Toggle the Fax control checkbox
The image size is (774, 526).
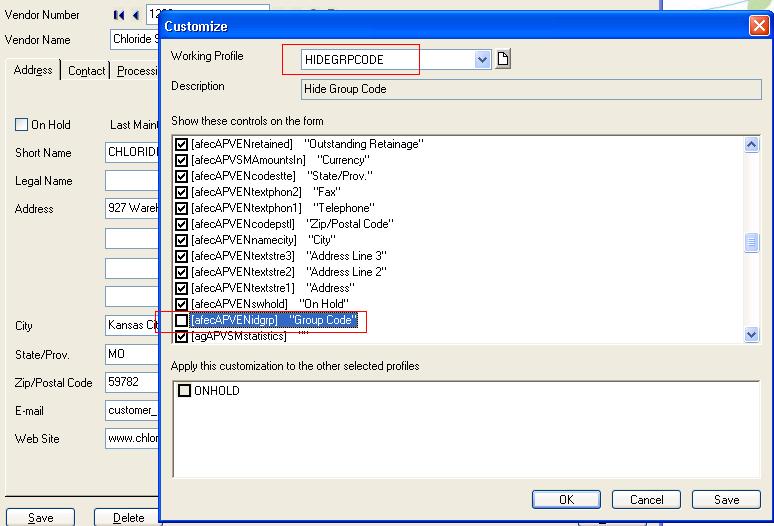pos(182,192)
